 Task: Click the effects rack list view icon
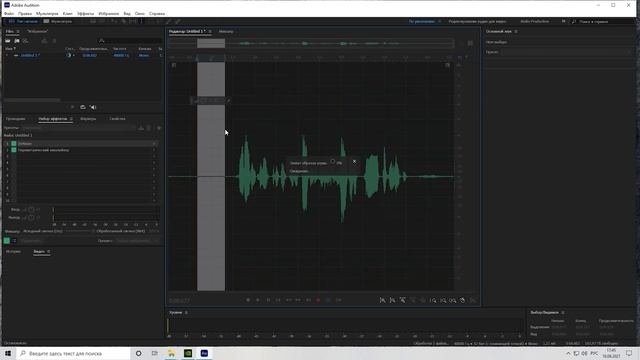(14, 241)
